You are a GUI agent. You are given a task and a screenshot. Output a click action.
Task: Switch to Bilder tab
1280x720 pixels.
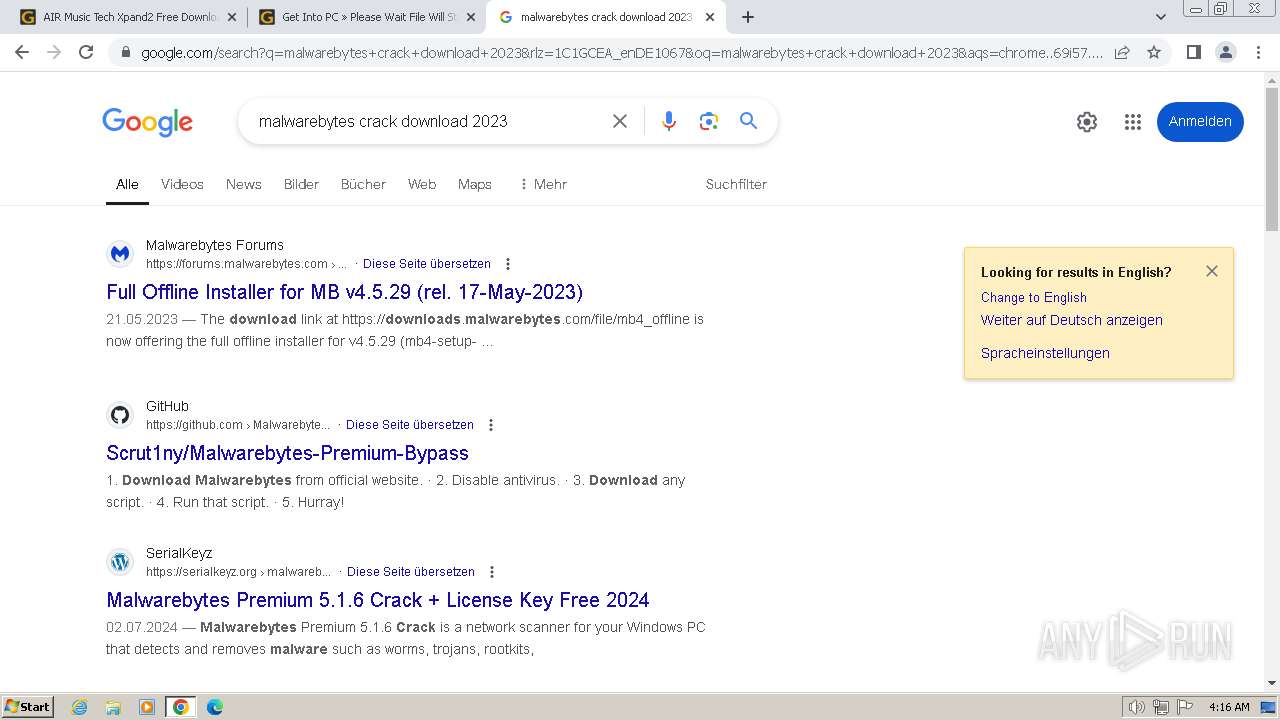click(301, 184)
